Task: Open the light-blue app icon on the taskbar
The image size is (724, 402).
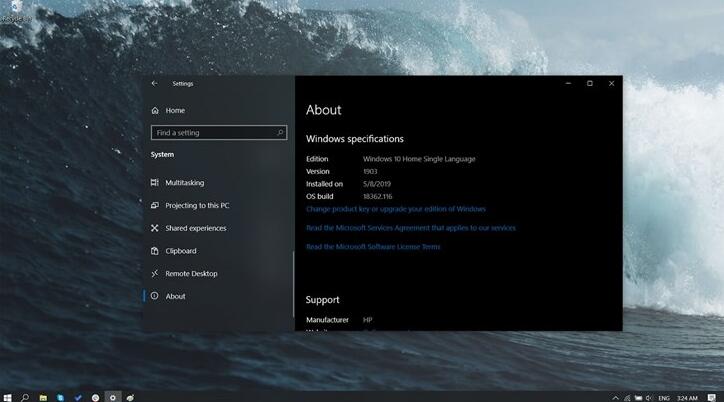Action: tap(60, 397)
